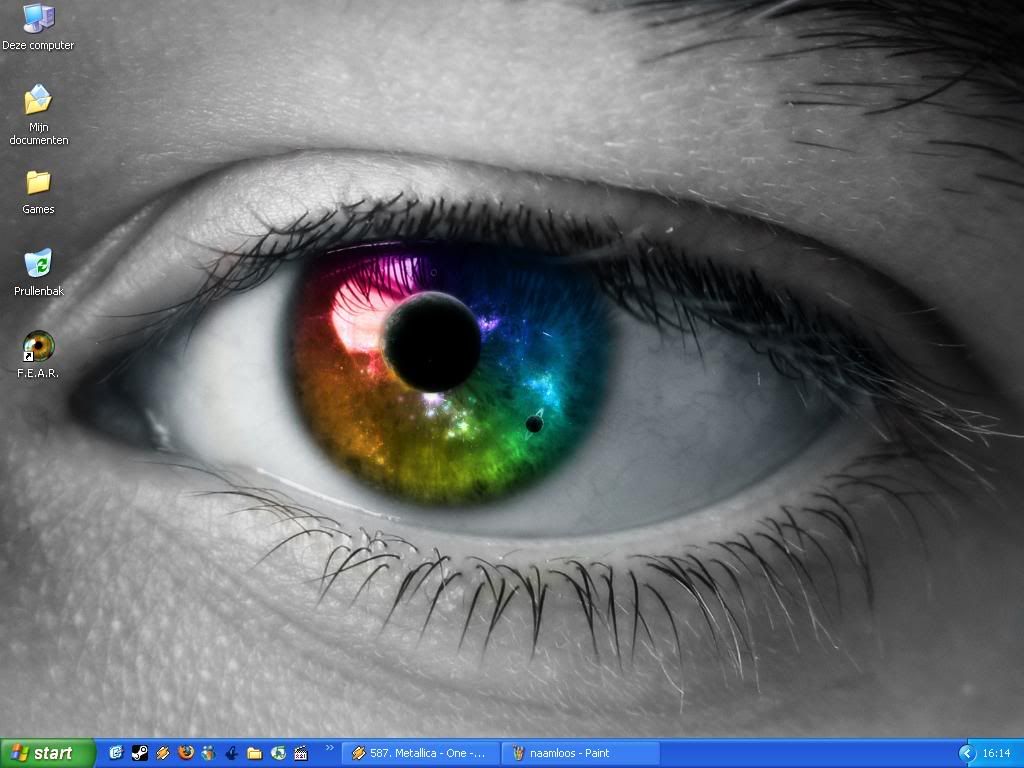
Task: Click the Show Desktop quick launch icon
Action: (x=116, y=753)
